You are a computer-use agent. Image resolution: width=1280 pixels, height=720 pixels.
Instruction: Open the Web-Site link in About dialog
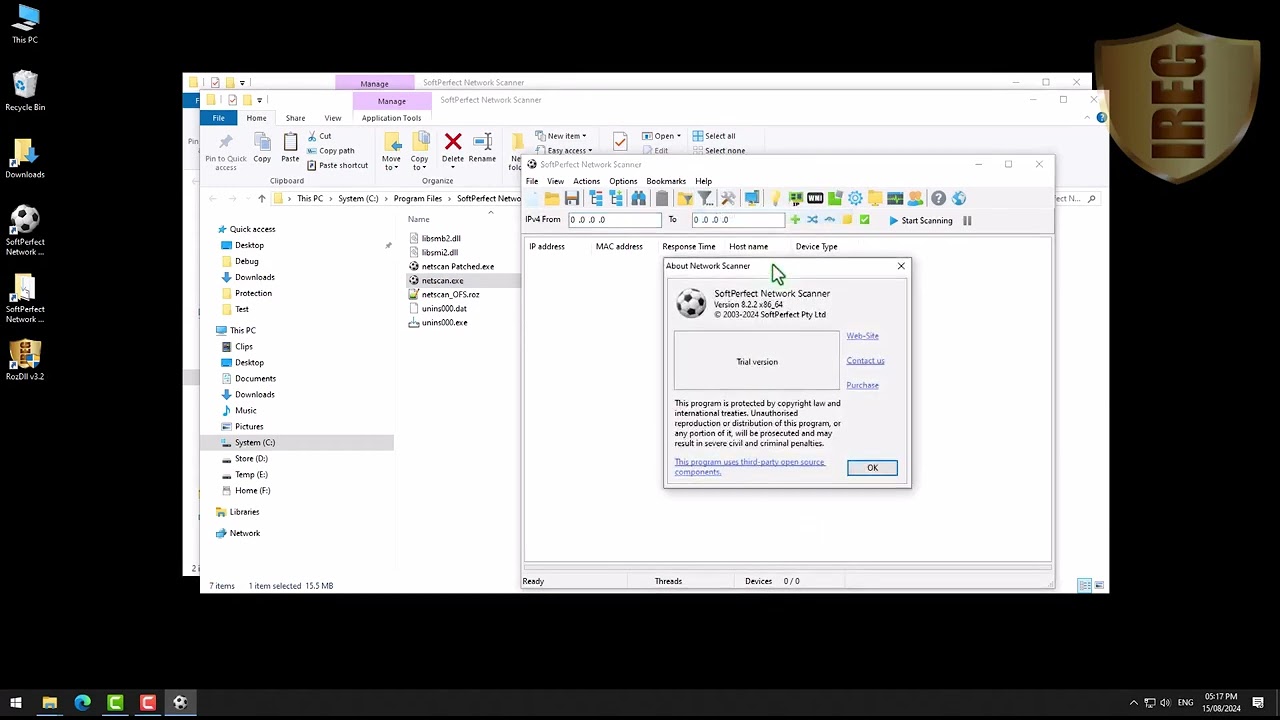(x=862, y=336)
